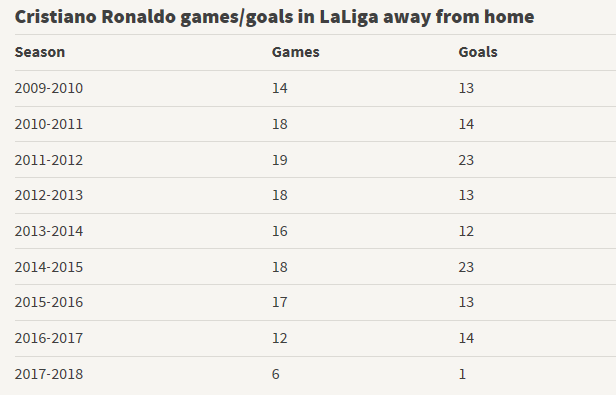Select the Games column header
The width and height of the screenshot is (616, 395).
pos(295,52)
